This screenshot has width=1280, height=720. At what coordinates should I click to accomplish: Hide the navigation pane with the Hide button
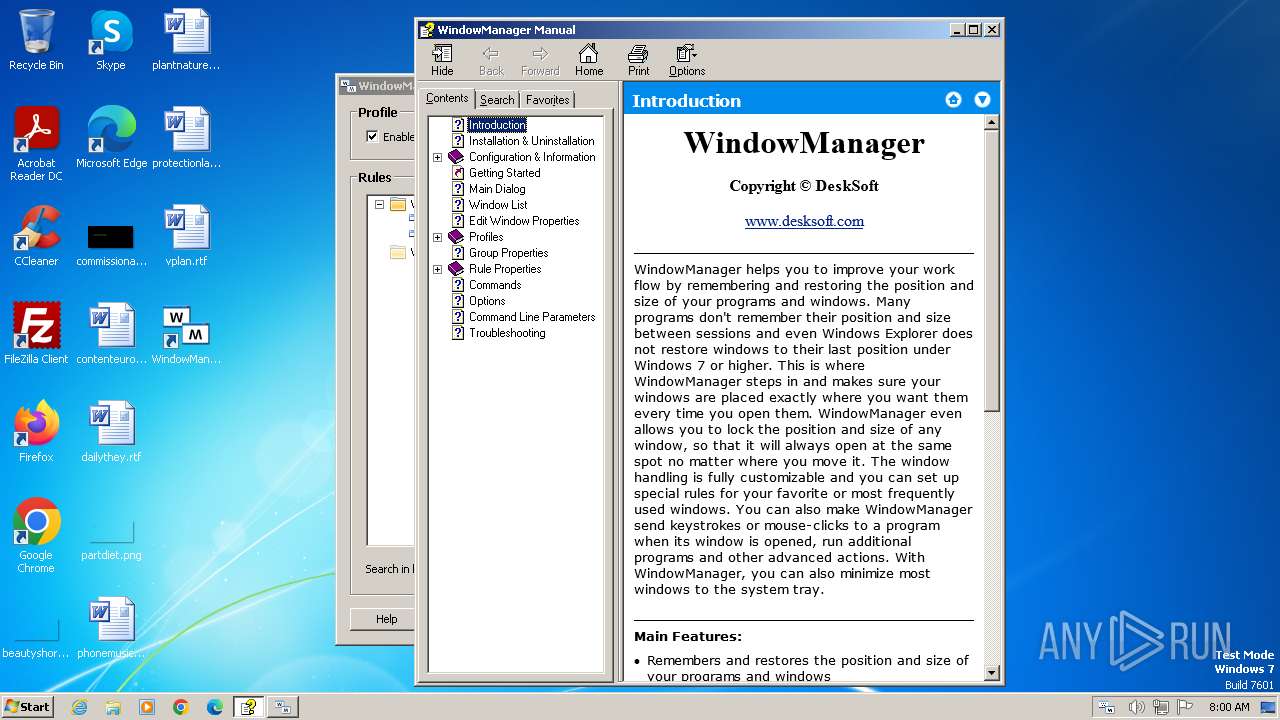[x=442, y=61]
